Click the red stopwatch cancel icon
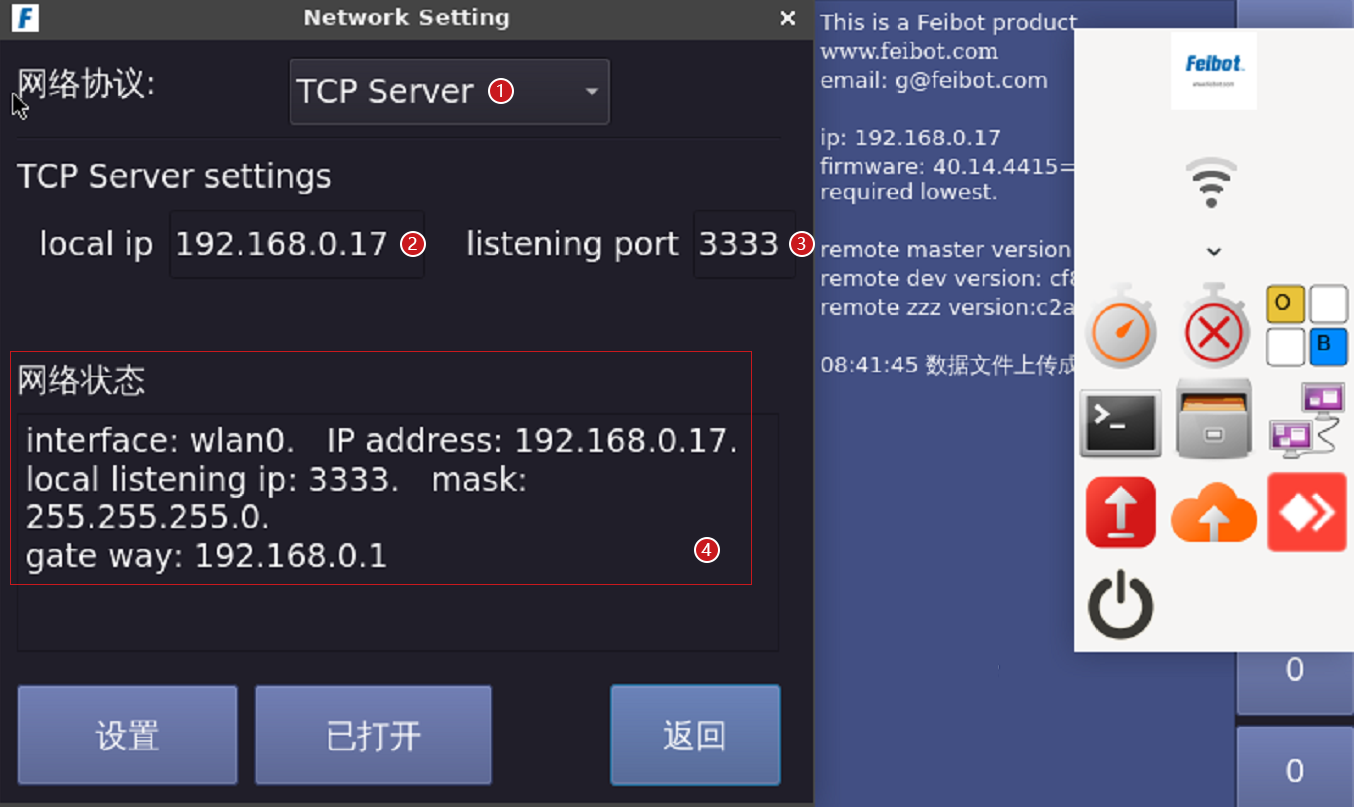The image size is (1354, 807). coord(1214,326)
